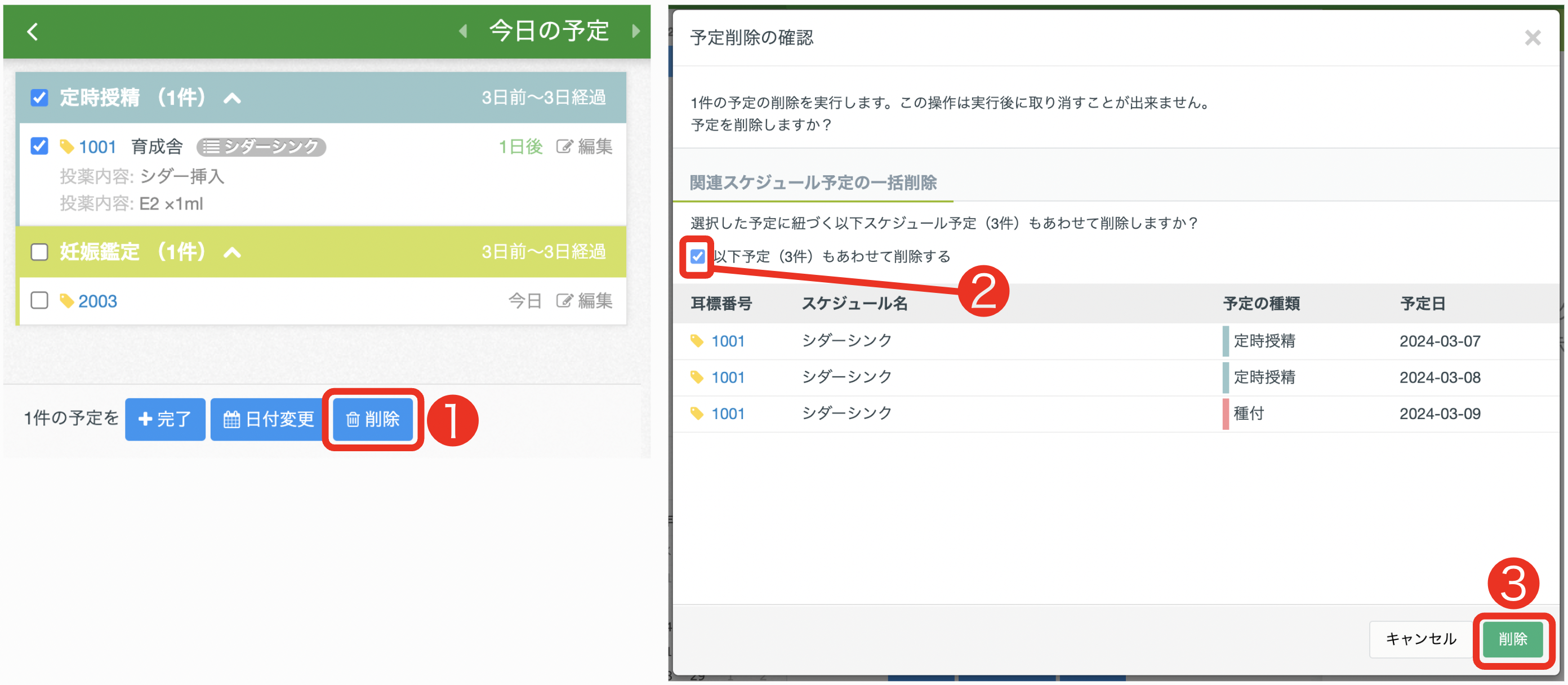Click the シダーシンク schedule badge
1568x685 pixels.
[261, 146]
